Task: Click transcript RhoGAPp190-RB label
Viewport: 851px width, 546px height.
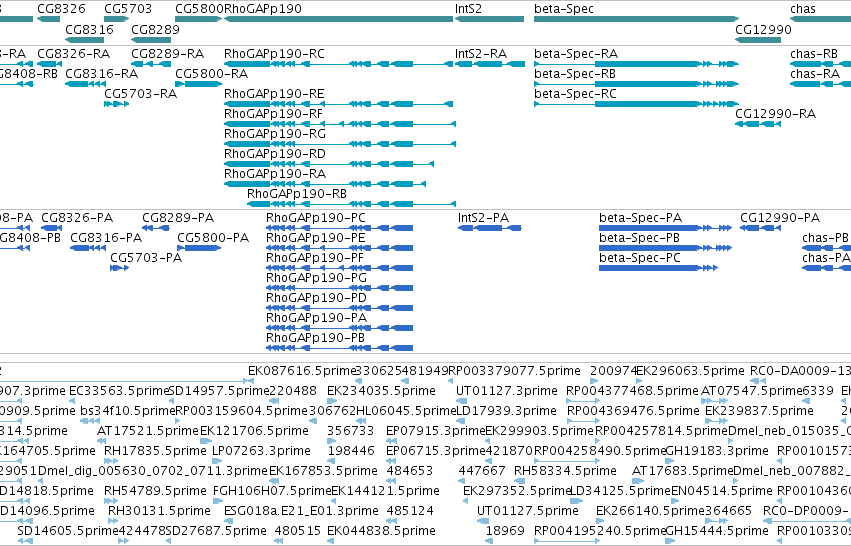Action: (297, 194)
